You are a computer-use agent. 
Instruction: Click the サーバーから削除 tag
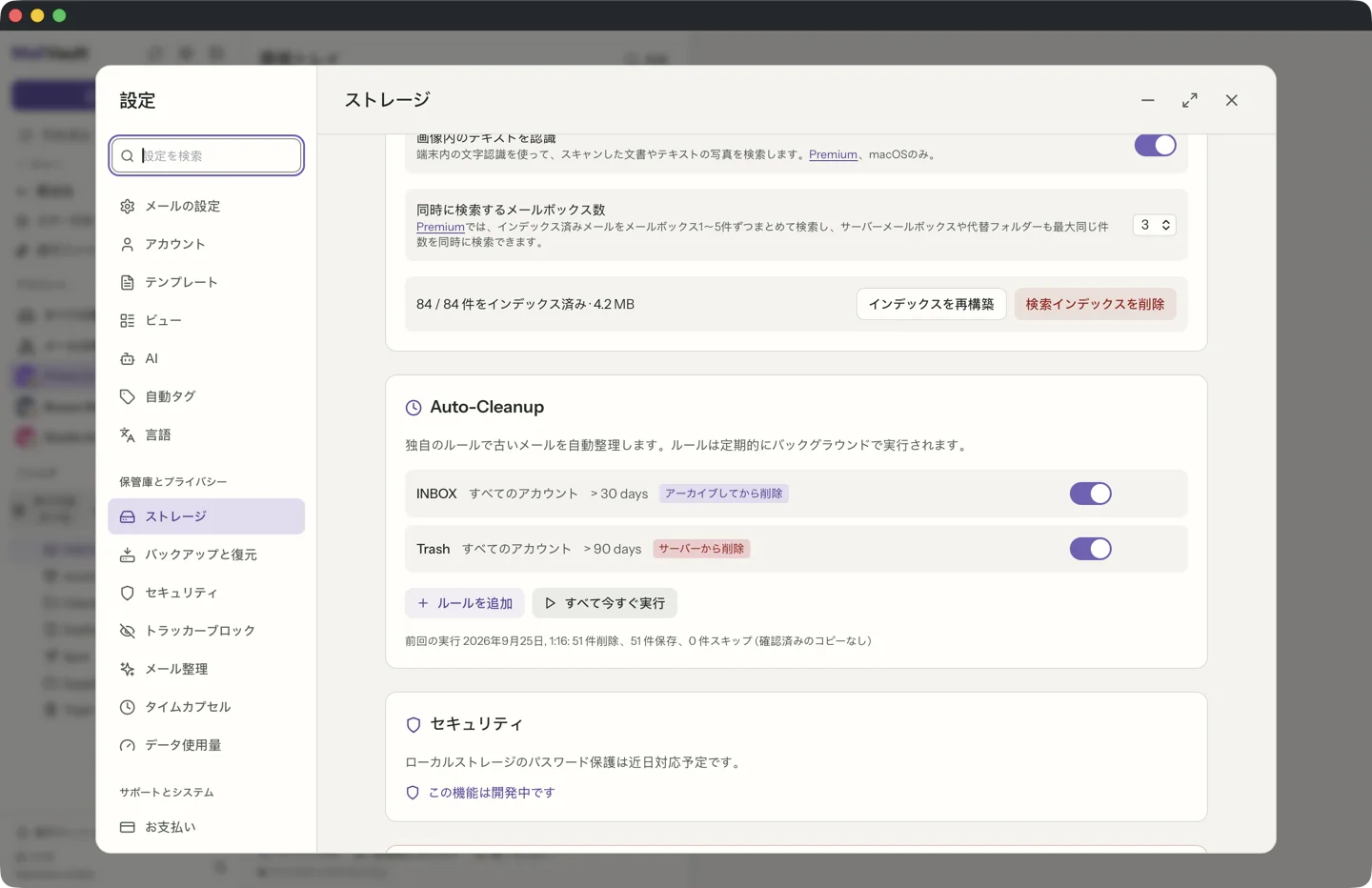pos(701,549)
